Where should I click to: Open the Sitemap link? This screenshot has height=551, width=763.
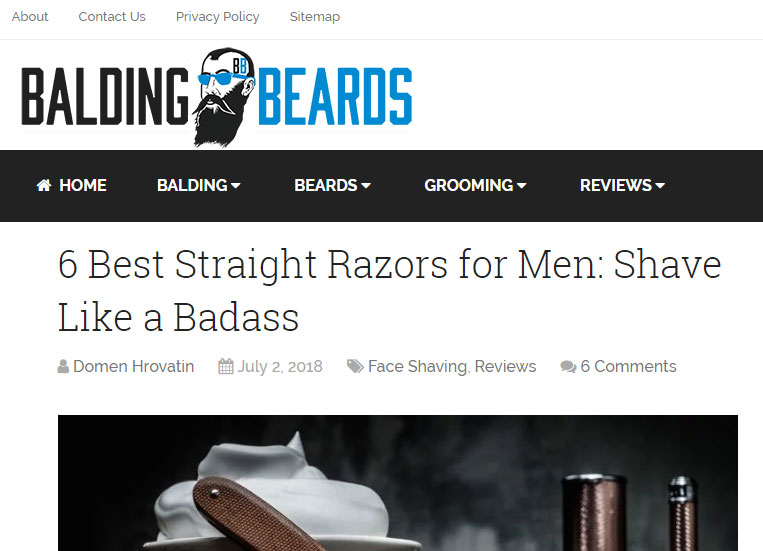314,17
